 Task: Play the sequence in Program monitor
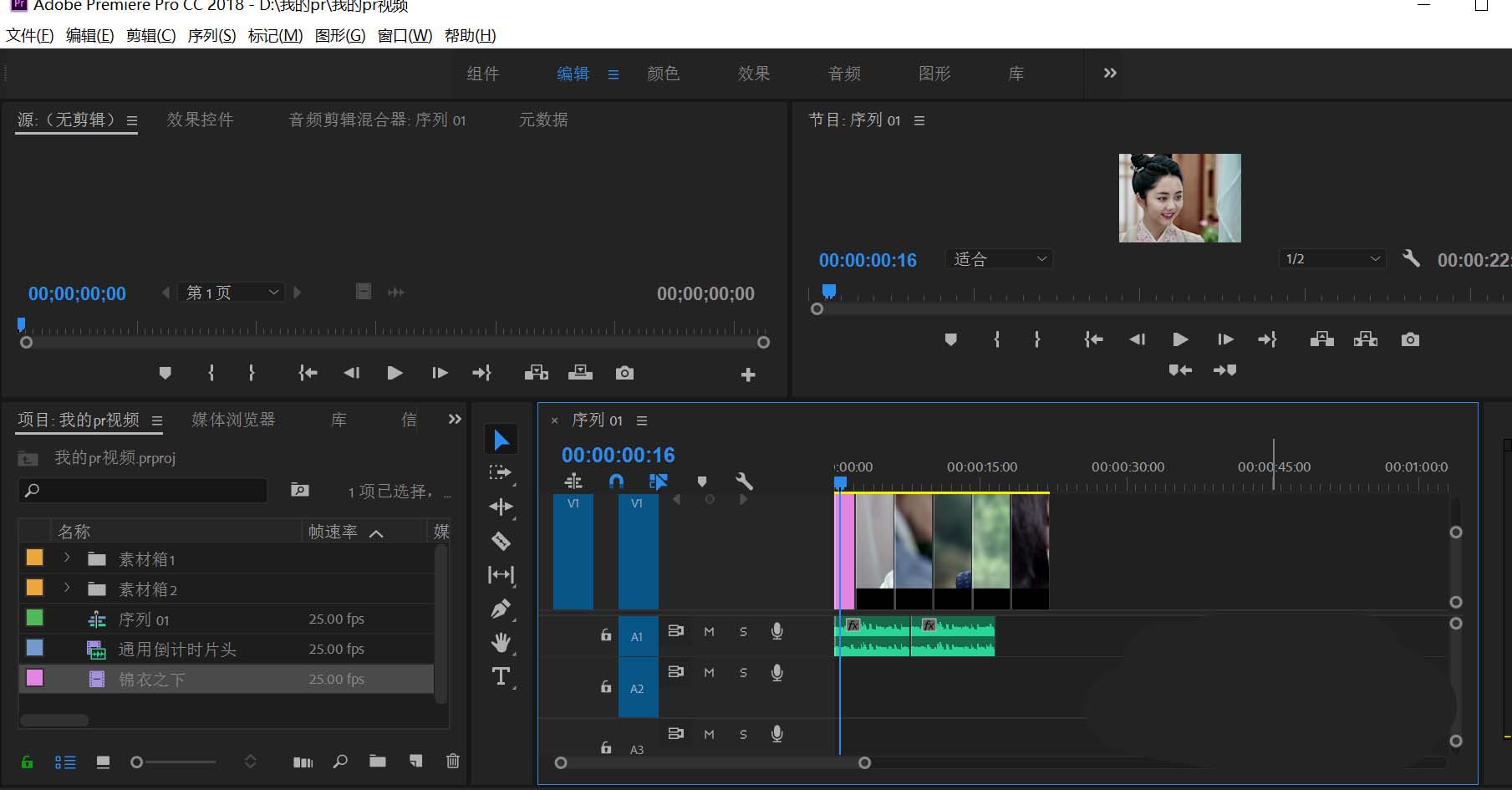1180,339
